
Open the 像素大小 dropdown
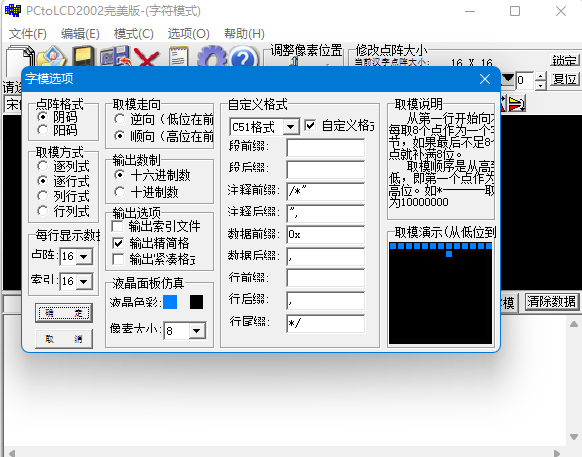[197, 330]
